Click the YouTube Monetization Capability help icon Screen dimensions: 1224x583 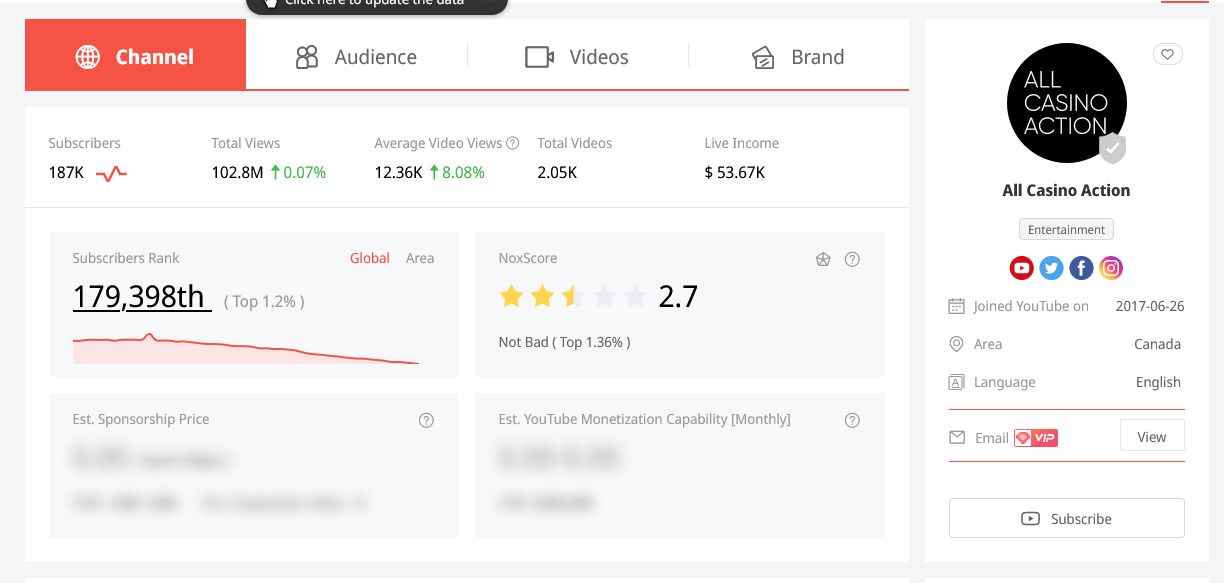pyautogui.click(x=852, y=420)
